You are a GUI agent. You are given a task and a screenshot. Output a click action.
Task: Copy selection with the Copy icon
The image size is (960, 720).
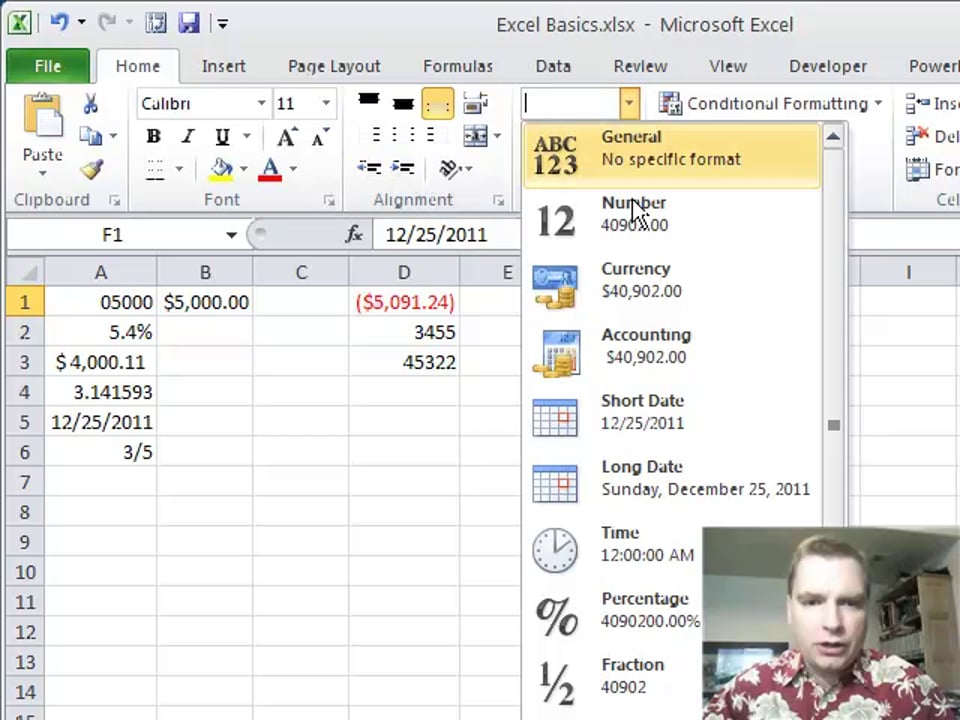(x=91, y=136)
